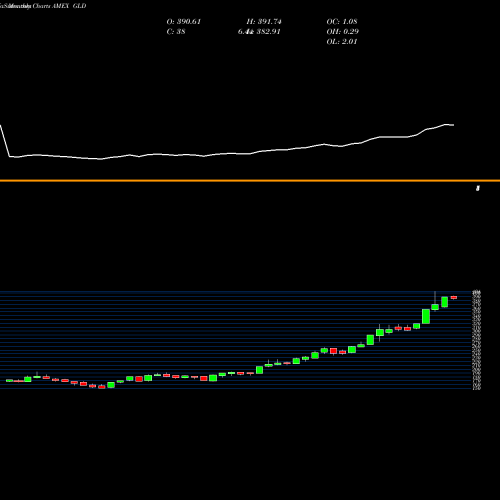Select the OL: 2.01 reading
This screenshot has height=500, width=500.
click(x=342, y=42)
